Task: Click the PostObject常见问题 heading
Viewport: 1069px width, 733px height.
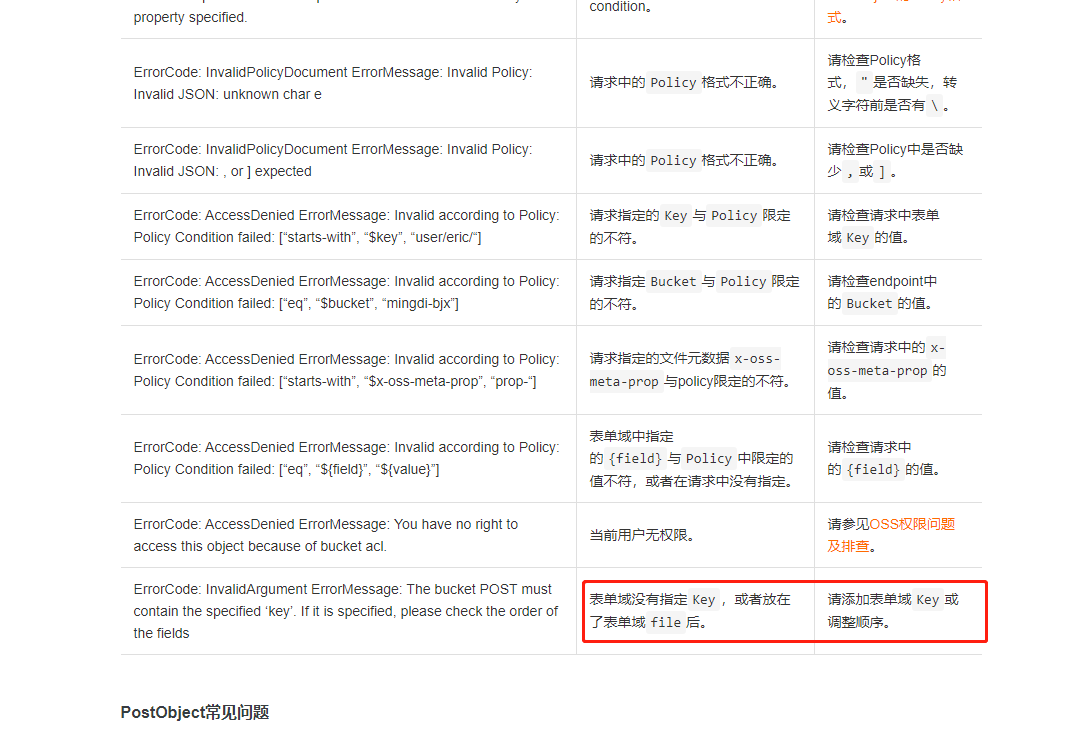Action: [195, 713]
